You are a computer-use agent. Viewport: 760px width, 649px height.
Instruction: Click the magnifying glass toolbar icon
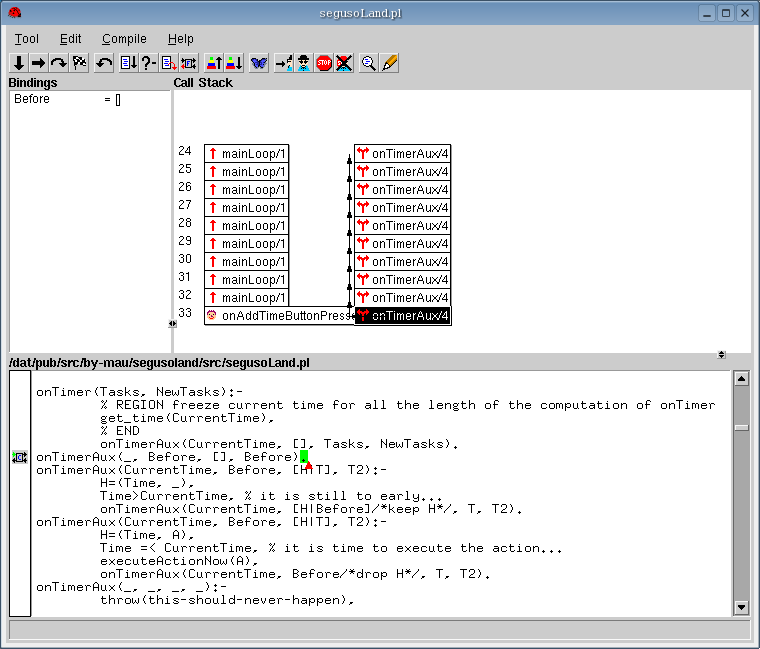click(x=369, y=63)
